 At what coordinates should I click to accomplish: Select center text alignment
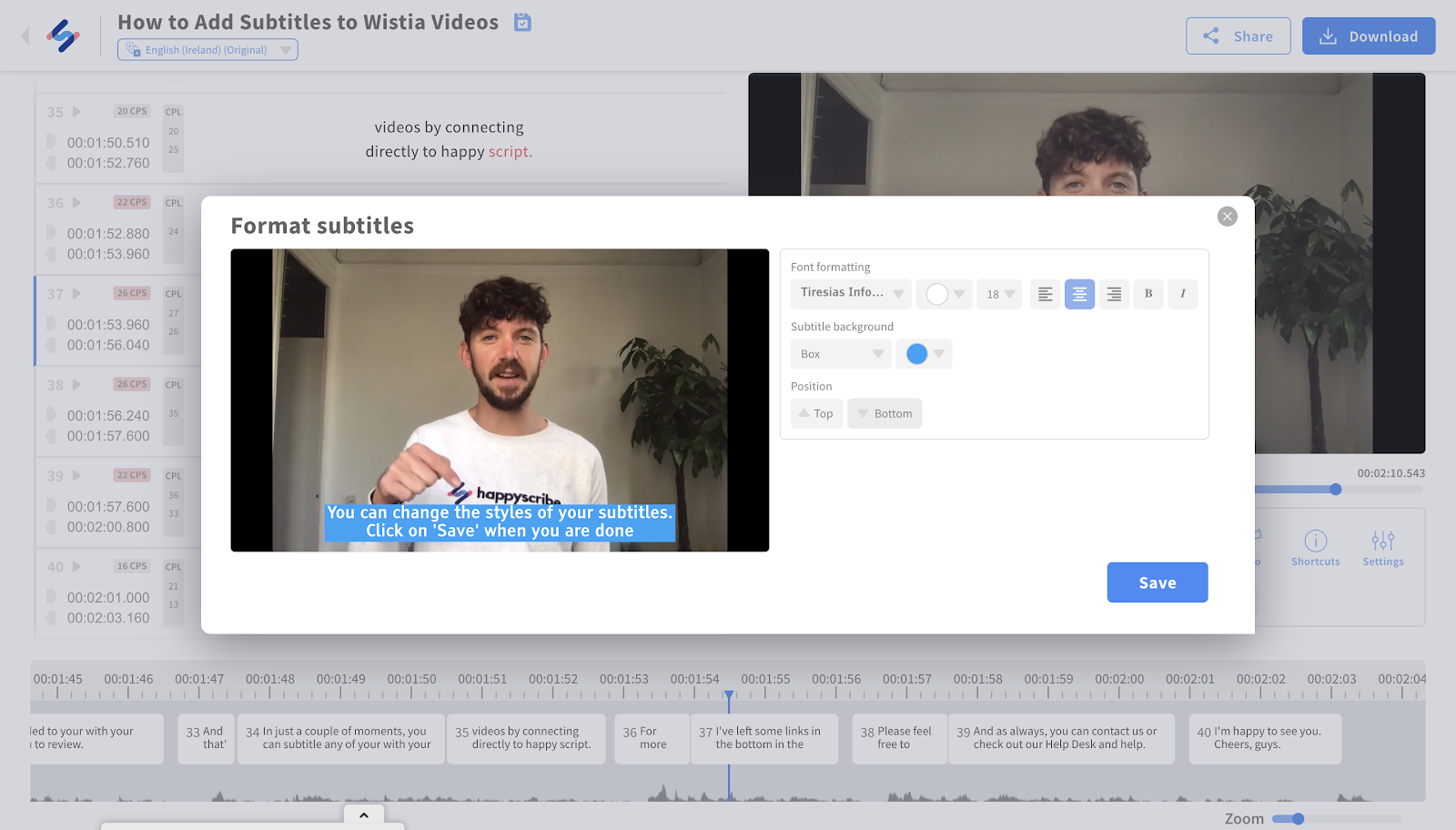pos(1079,294)
